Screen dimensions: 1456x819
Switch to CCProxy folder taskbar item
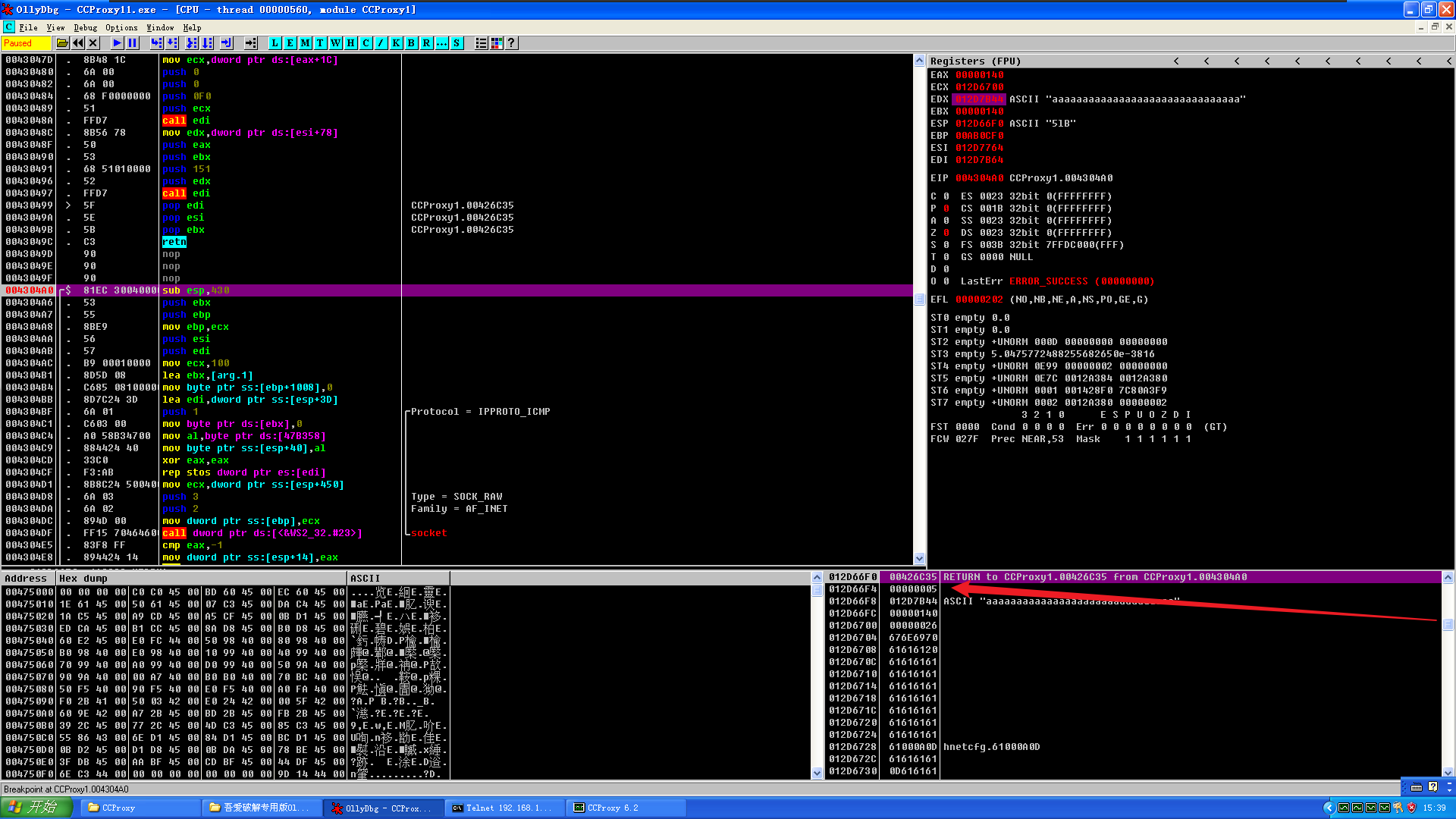141,808
